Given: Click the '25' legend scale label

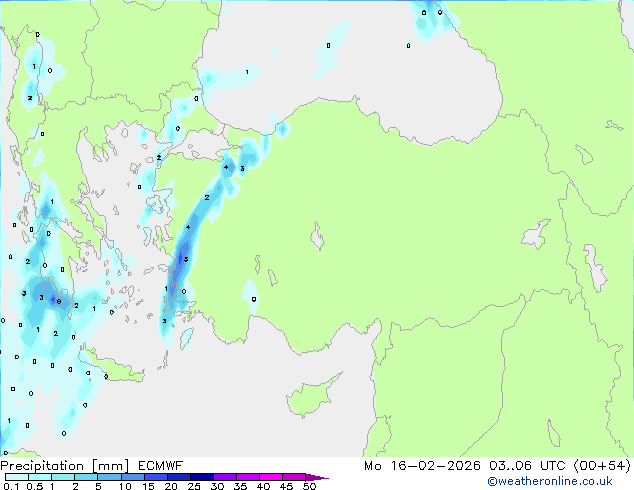Looking at the screenshot, I should coord(194,486).
